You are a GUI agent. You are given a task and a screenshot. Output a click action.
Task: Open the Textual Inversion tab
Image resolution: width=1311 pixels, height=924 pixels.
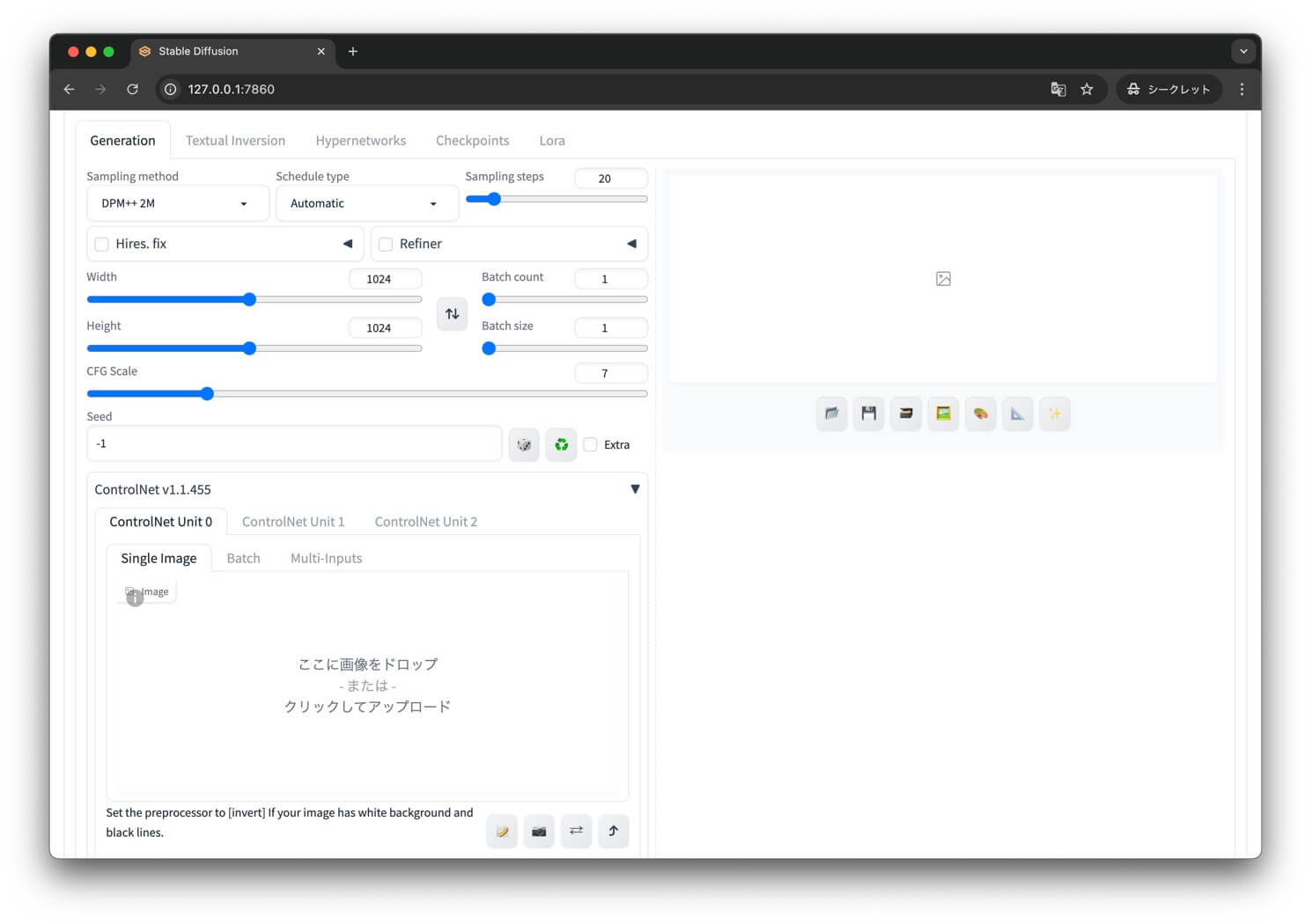[235, 141]
